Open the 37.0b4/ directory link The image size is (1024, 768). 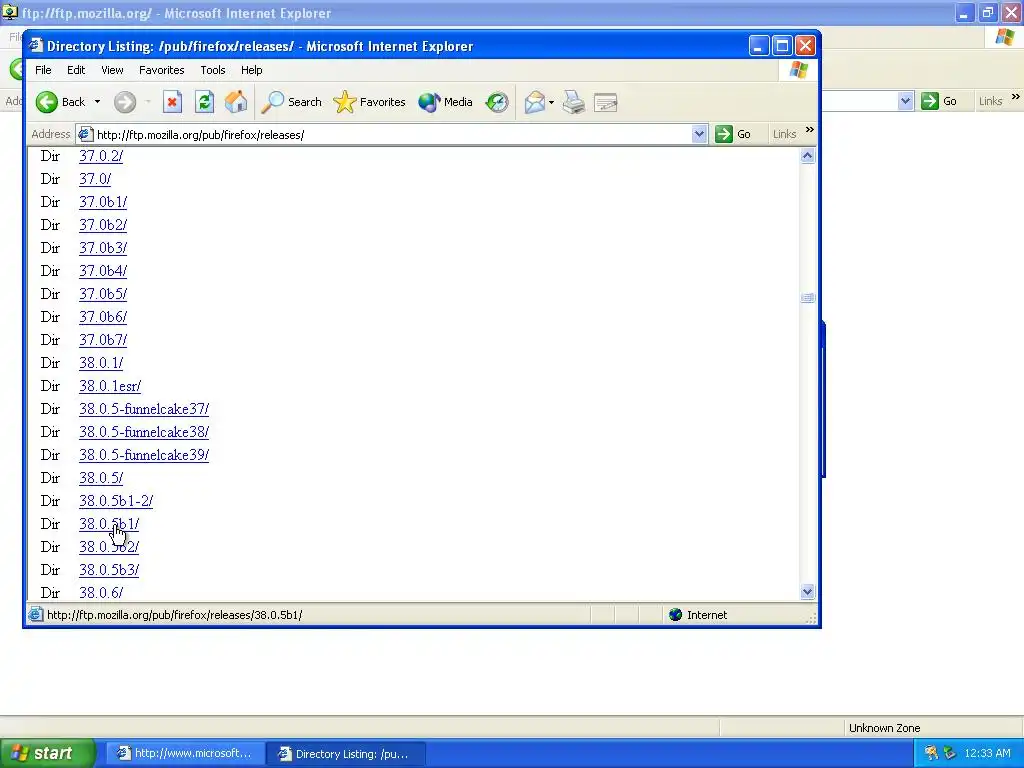coord(103,271)
